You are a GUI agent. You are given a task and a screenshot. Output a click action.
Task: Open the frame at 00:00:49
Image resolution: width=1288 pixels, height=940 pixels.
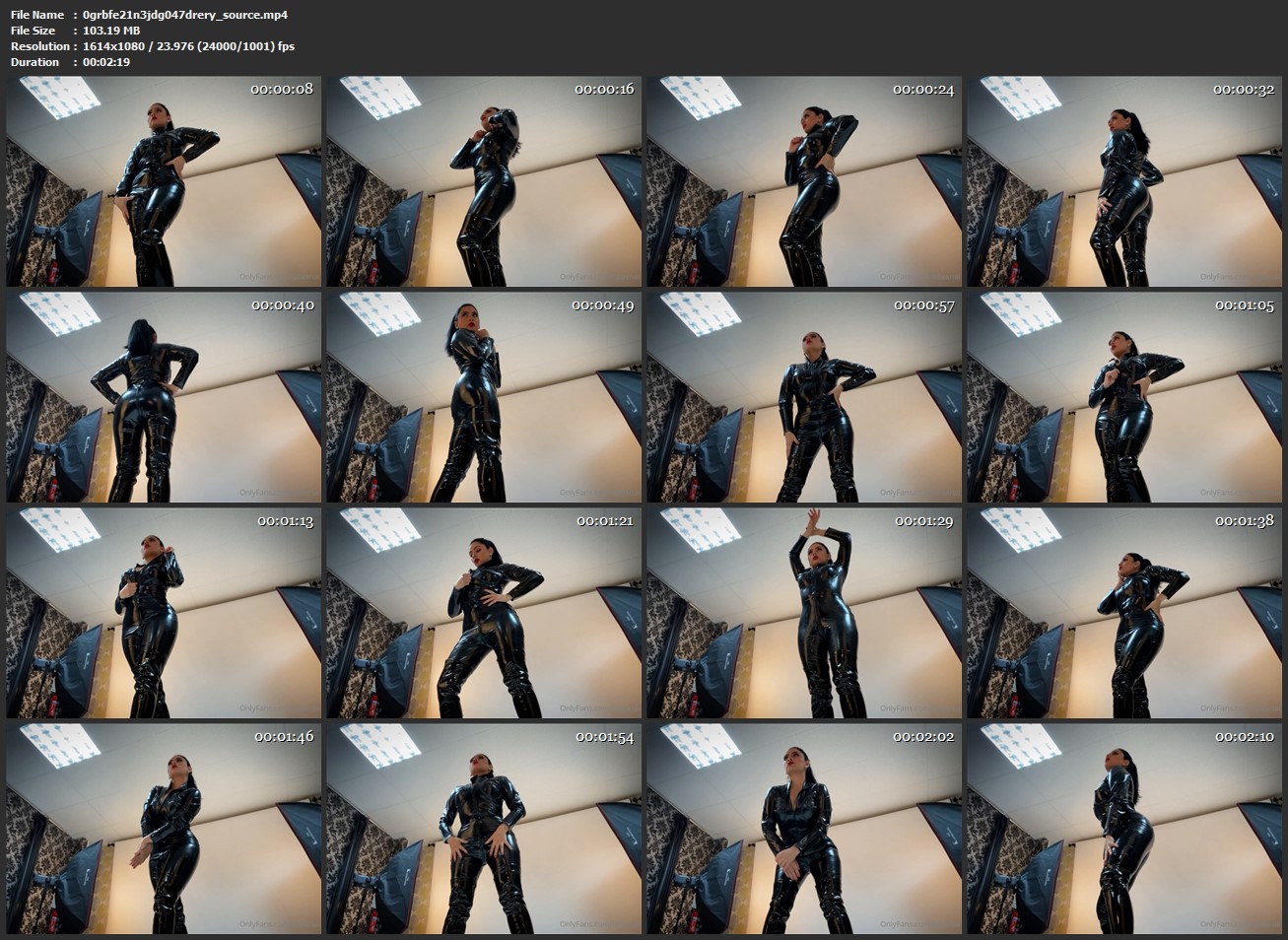pyautogui.click(x=484, y=397)
